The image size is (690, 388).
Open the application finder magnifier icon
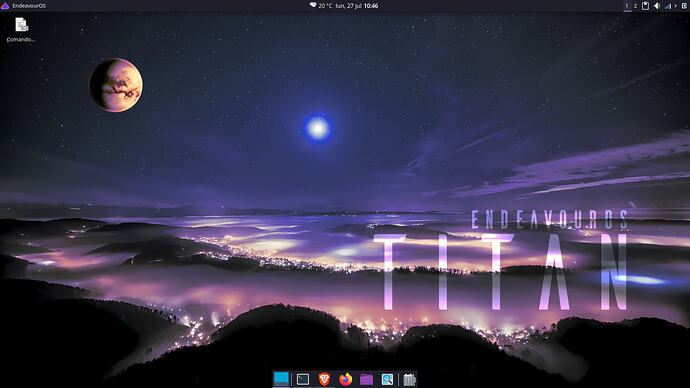coord(387,379)
